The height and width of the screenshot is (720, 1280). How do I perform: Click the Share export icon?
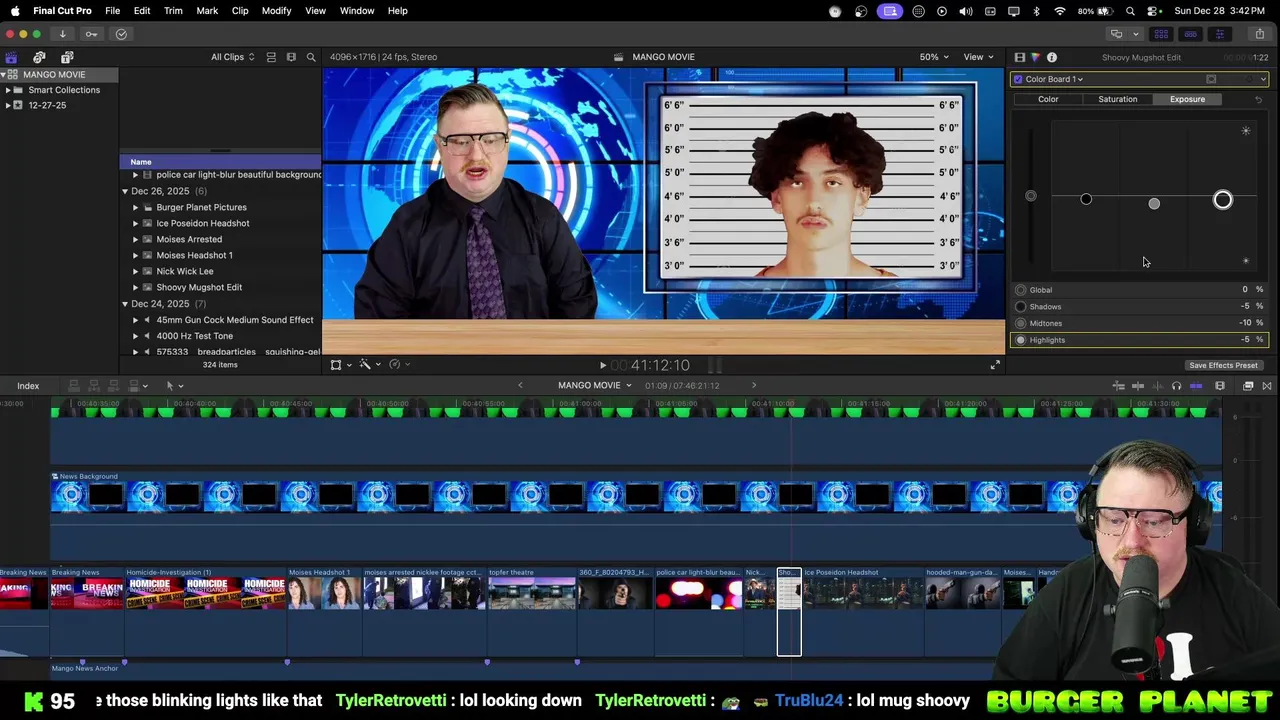[x=1259, y=34]
